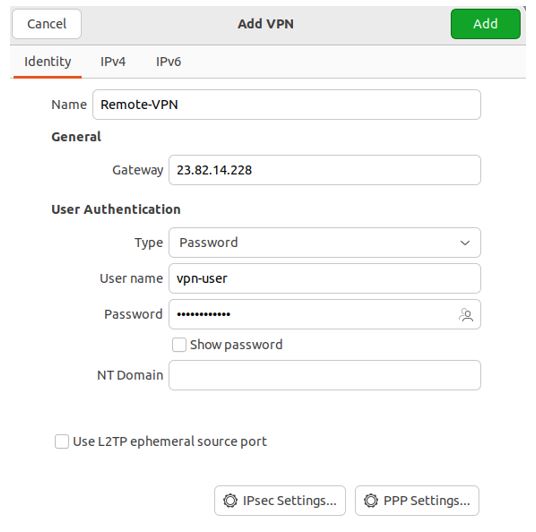Image resolution: width=536 pixels, height=532 pixels.
Task: Open the PPP Settings dialog
Action: coord(417,501)
